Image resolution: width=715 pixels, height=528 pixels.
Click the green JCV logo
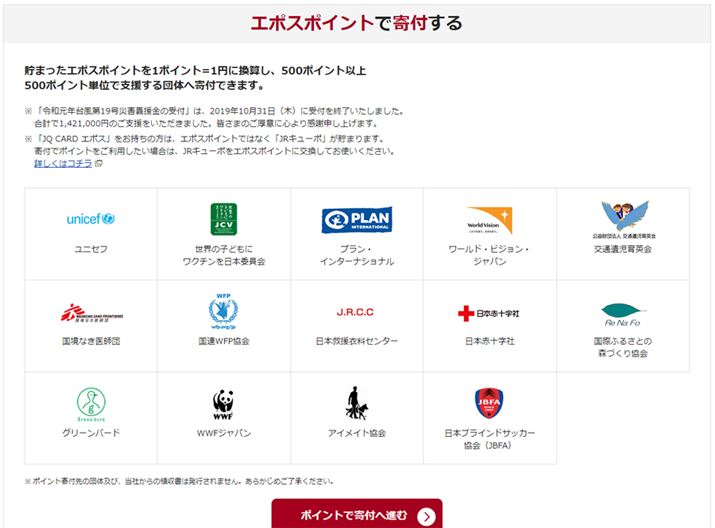223,219
